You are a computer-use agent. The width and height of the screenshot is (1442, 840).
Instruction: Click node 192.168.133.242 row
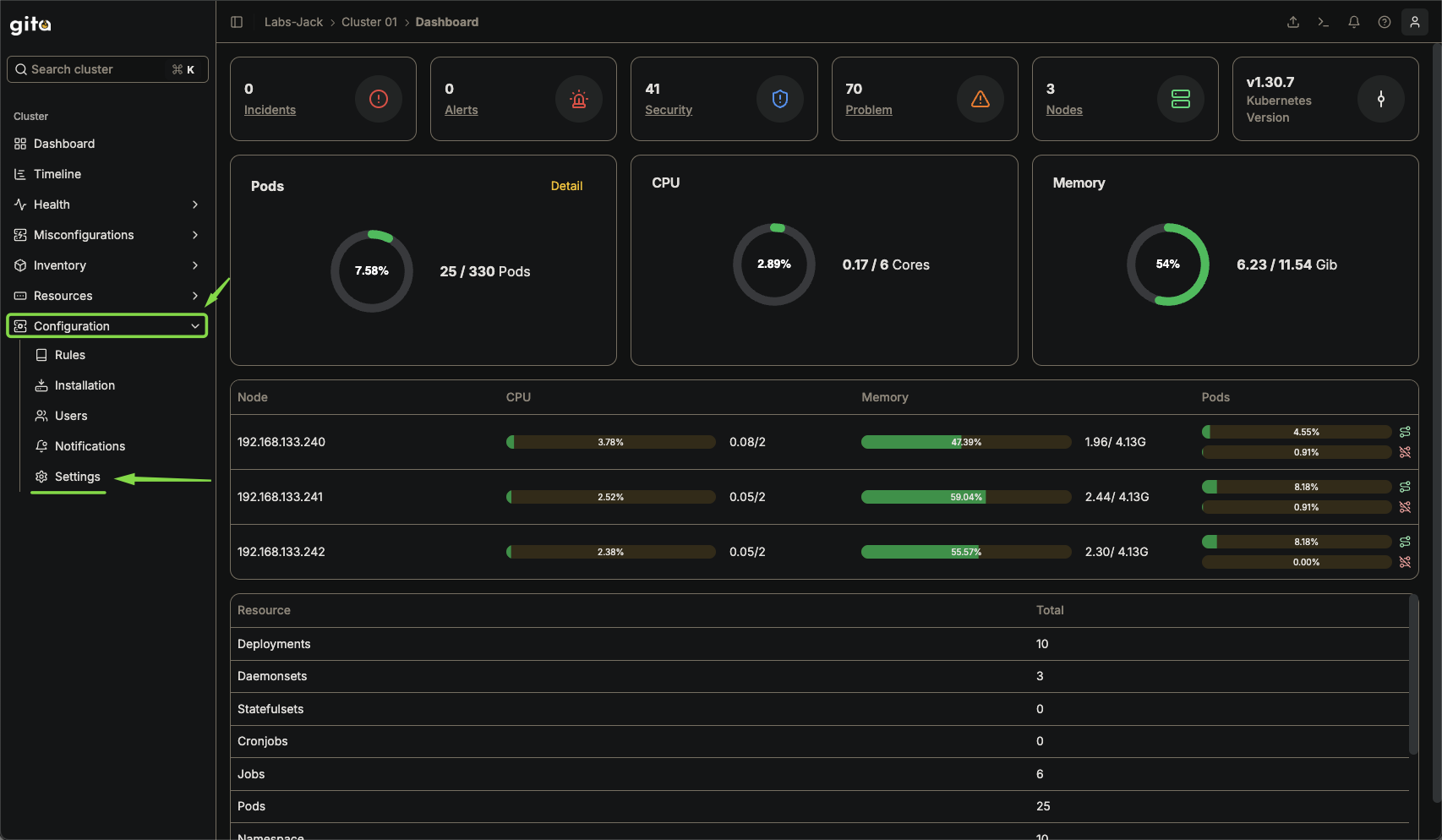824,552
